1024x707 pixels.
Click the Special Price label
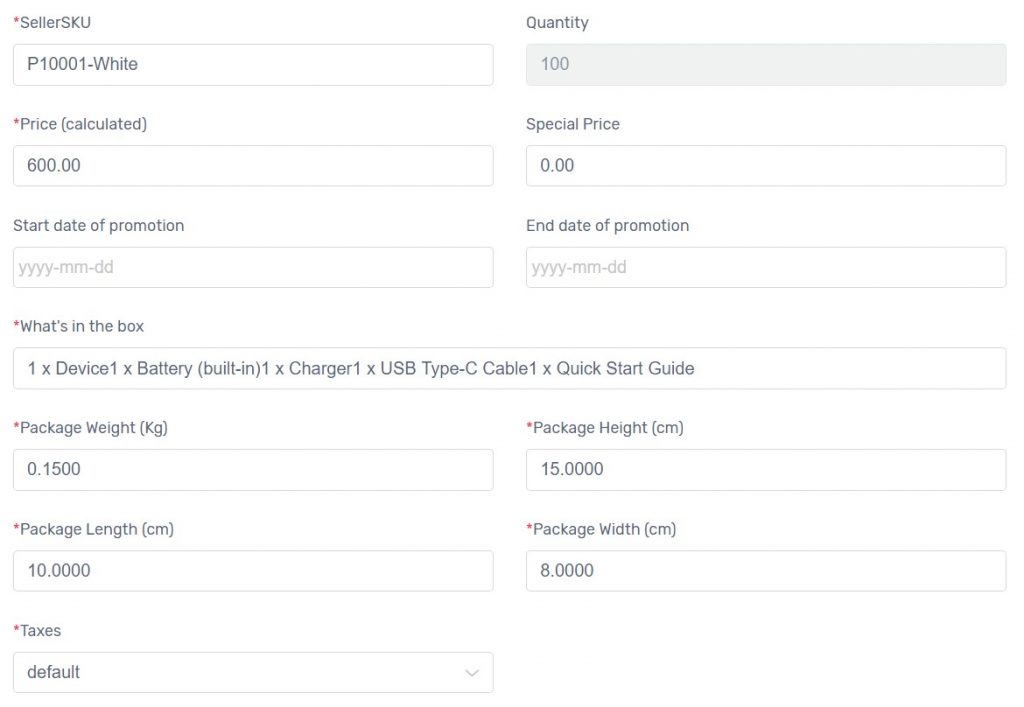pyautogui.click(x=573, y=124)
